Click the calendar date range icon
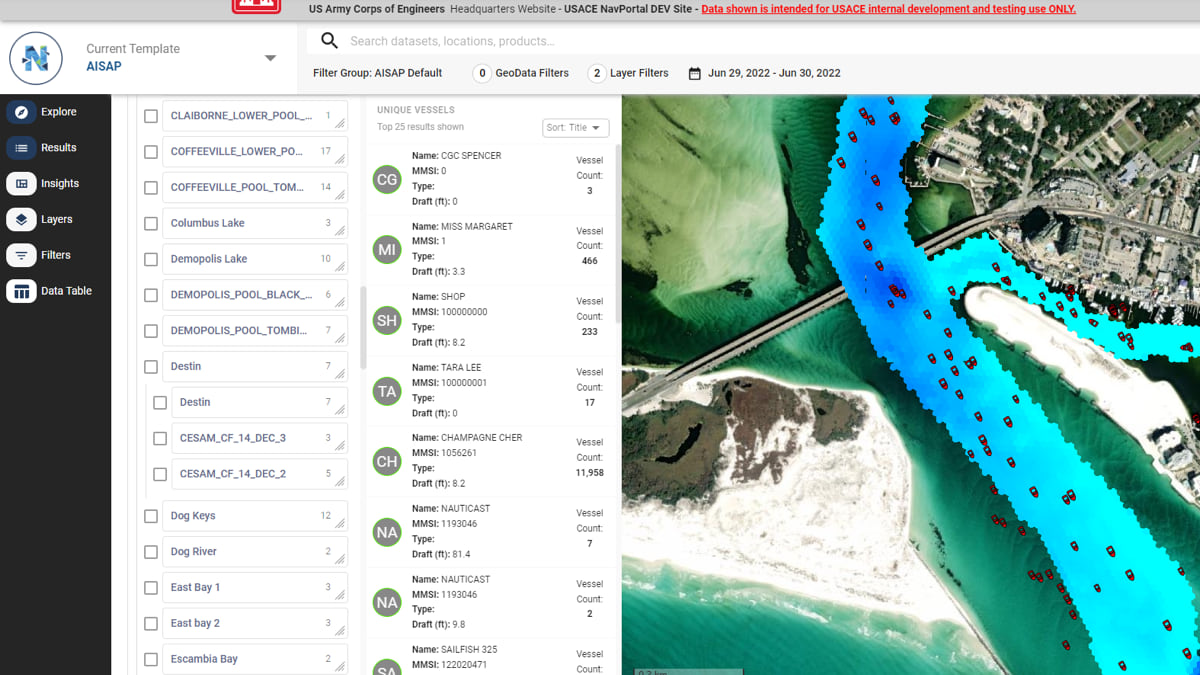Viewport: 1200px width, 675px height. [x=695, y=73]
